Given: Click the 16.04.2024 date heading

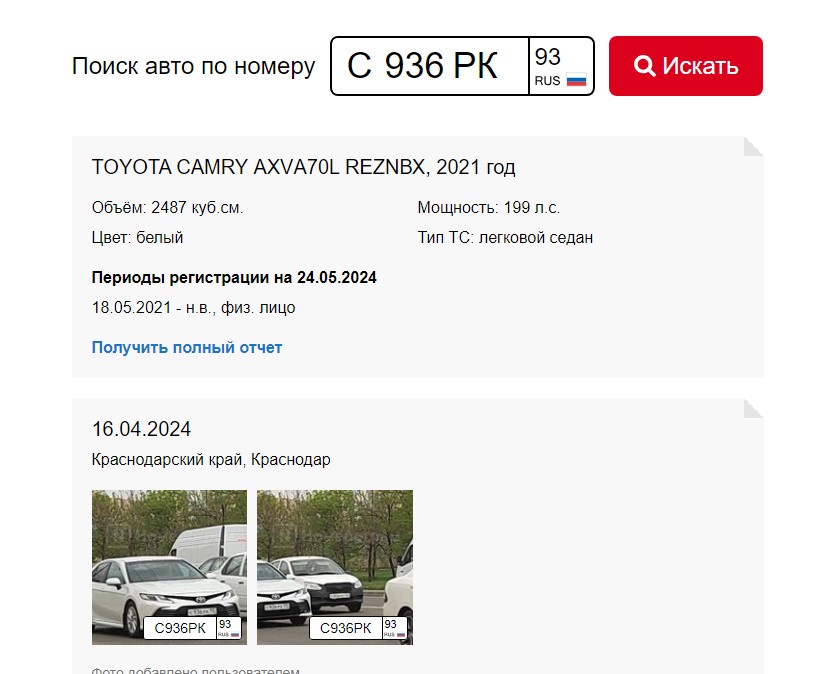Looking at the screenshot, I should [142, 429].
